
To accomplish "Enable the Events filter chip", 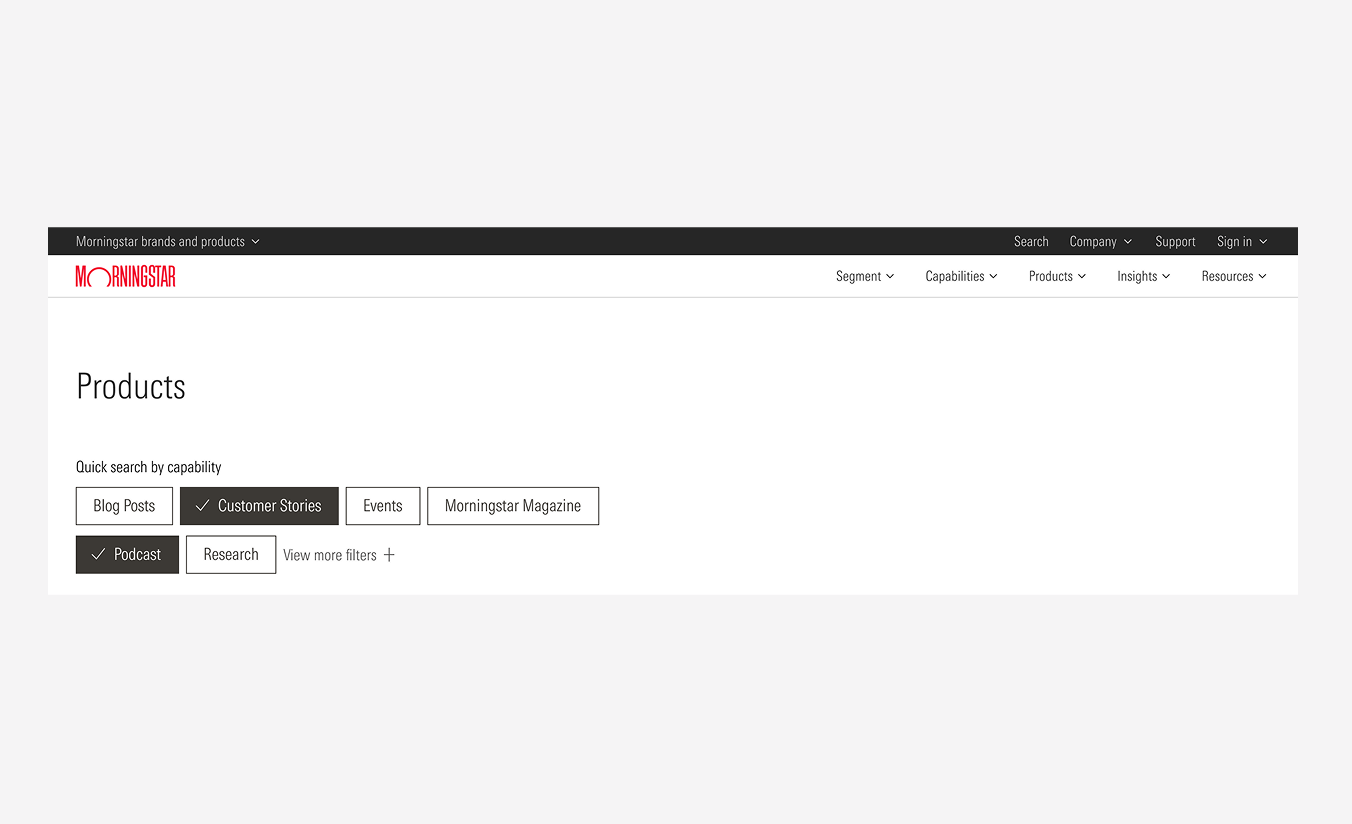I will point(382,506).
